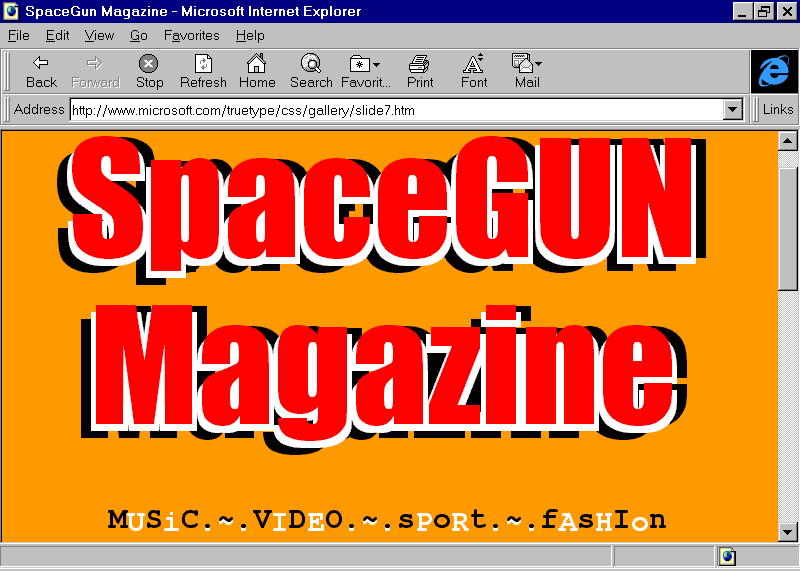This screenshot has width=800, height=571.
Task: Go to the Home page icon
Action: [x=257, y=64]
